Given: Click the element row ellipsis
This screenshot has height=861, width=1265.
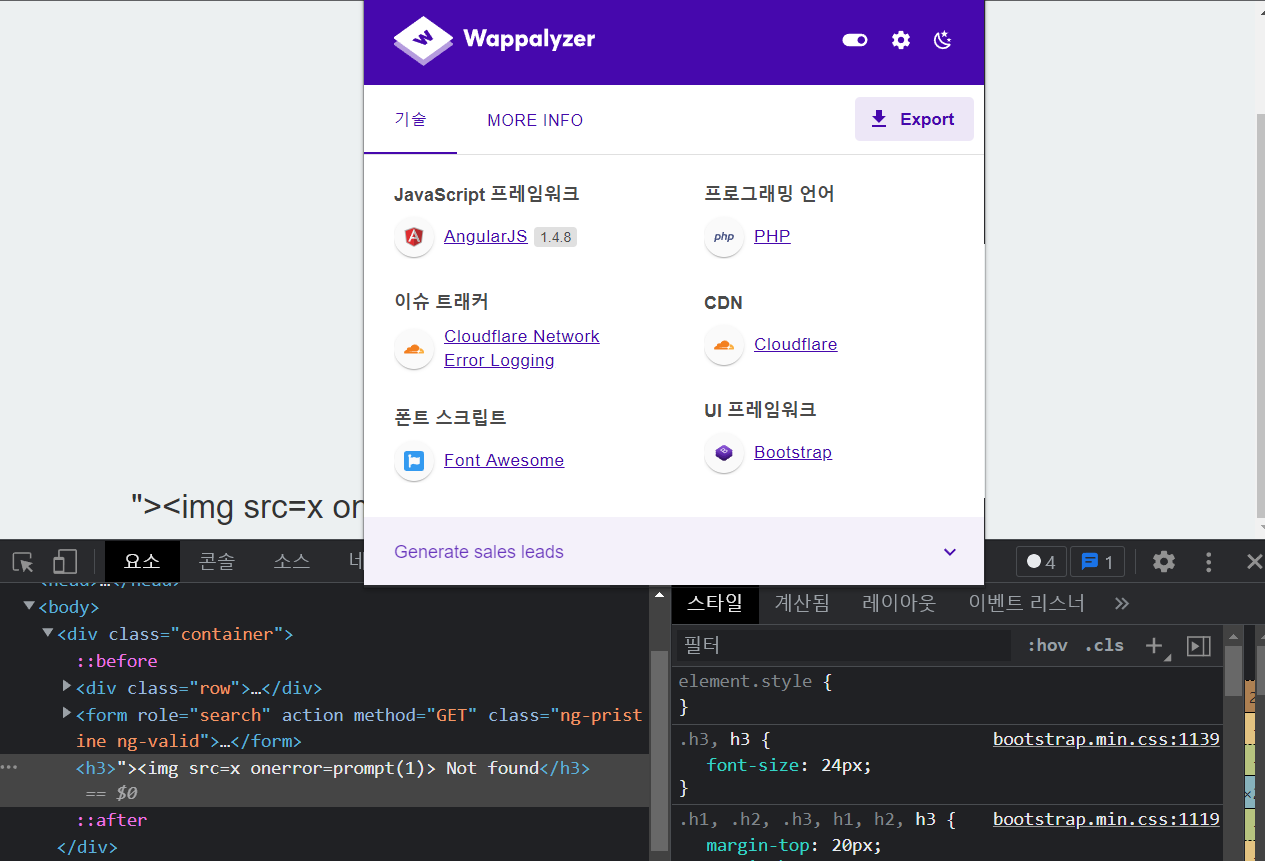Looking at the screenshot, I should (x=9, y=768).
